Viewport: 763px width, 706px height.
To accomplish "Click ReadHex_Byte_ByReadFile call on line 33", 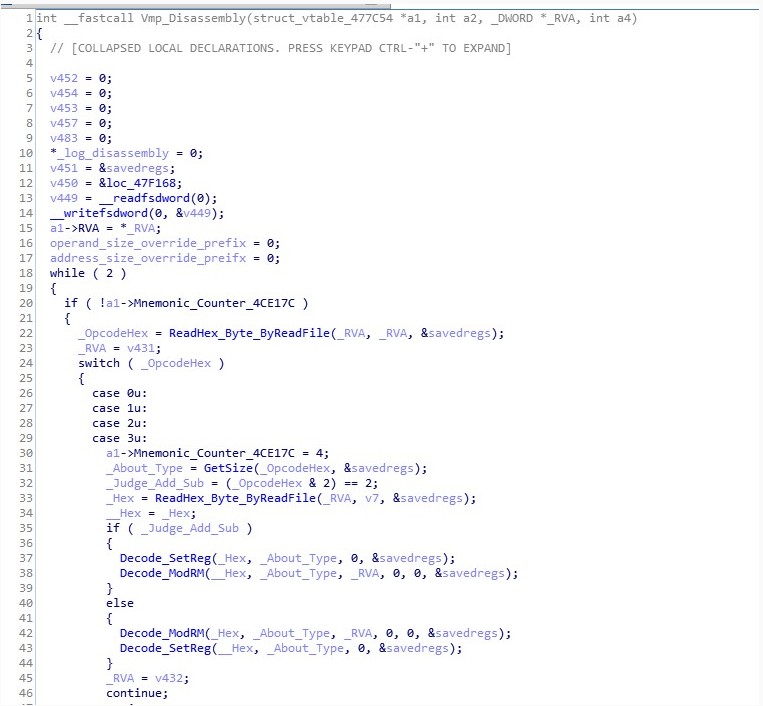I will pyautogui.click(x=235, y=498).
